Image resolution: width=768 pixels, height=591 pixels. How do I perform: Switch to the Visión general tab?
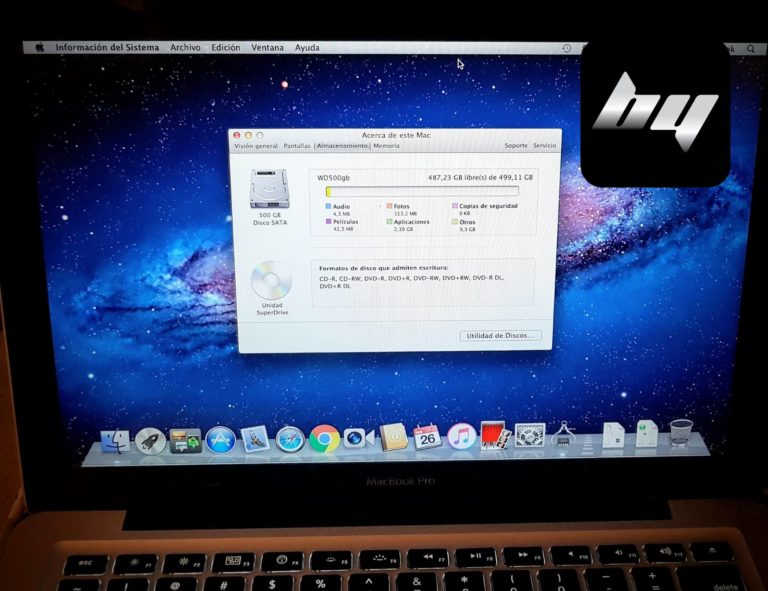(x=256, y=146)
